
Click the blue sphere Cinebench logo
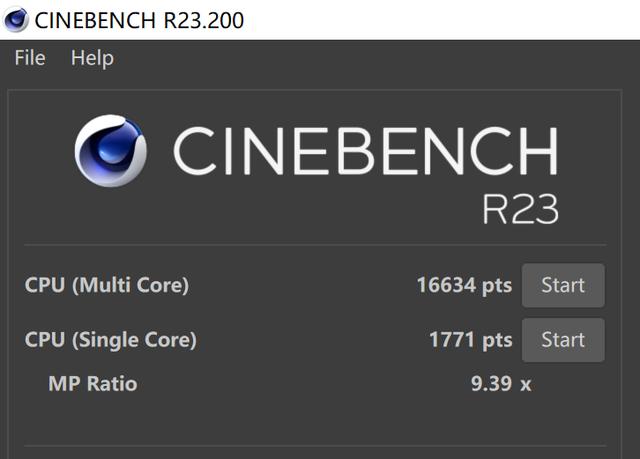click(111, 151)
